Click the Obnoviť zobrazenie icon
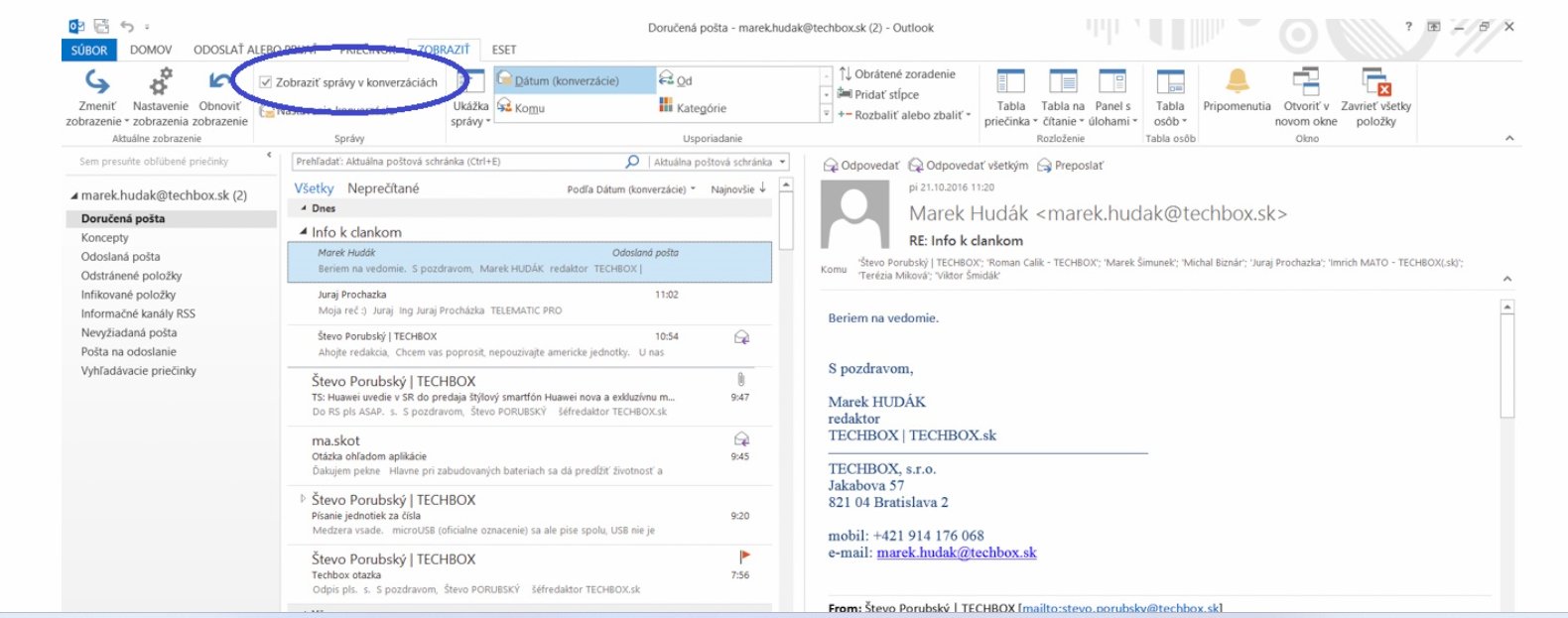Viewport: 1568px width, 618px height. click(x=219, y=82)
